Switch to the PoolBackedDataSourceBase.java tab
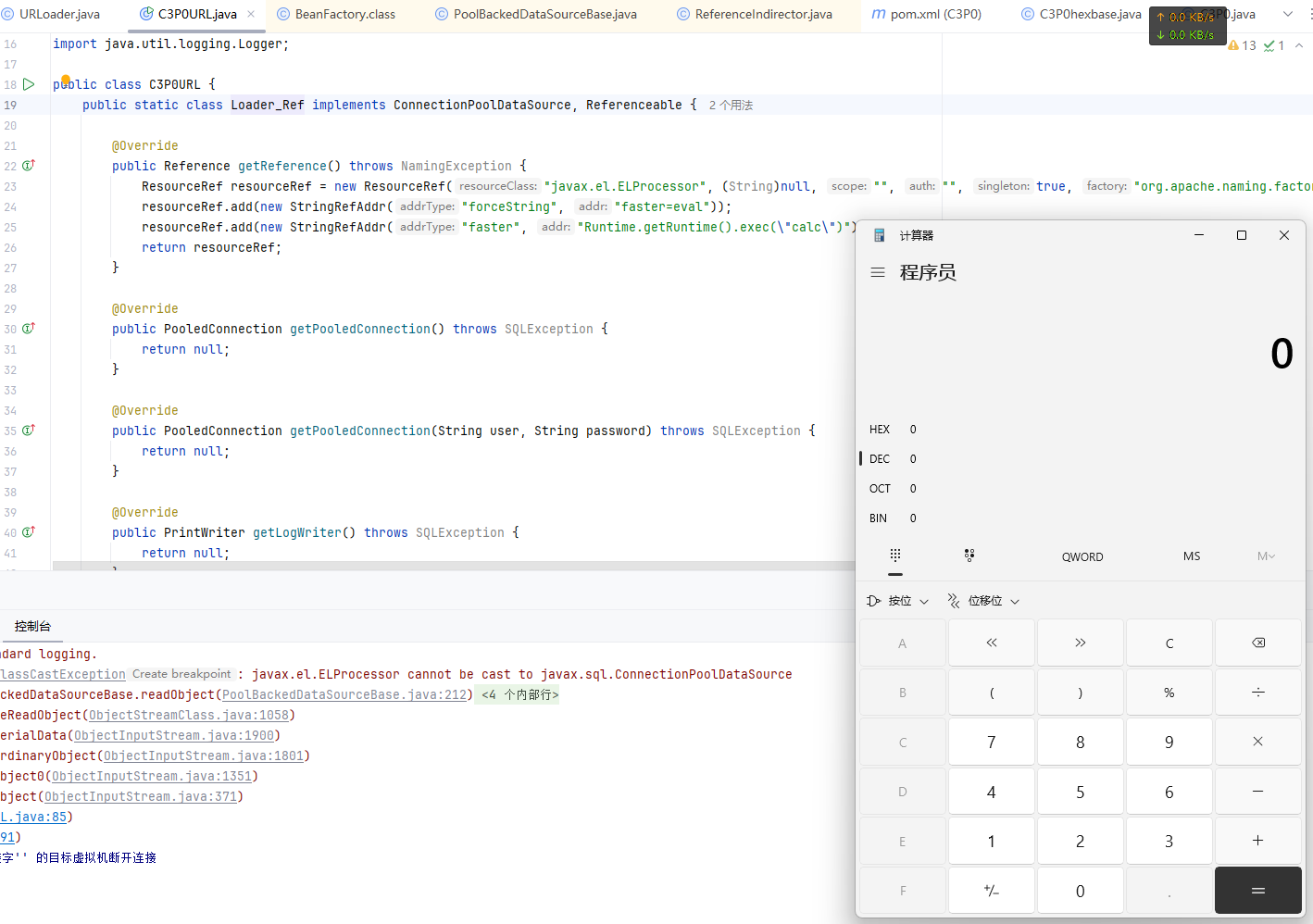 pyautogui.click(x=535, y=14)
